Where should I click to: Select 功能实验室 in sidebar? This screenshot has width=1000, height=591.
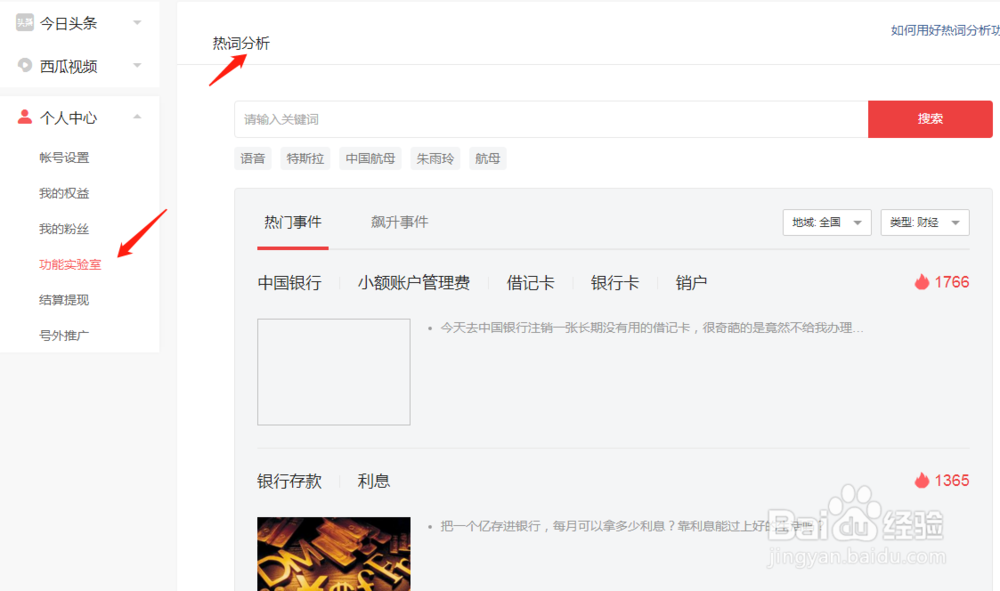[x=70, y=265]
